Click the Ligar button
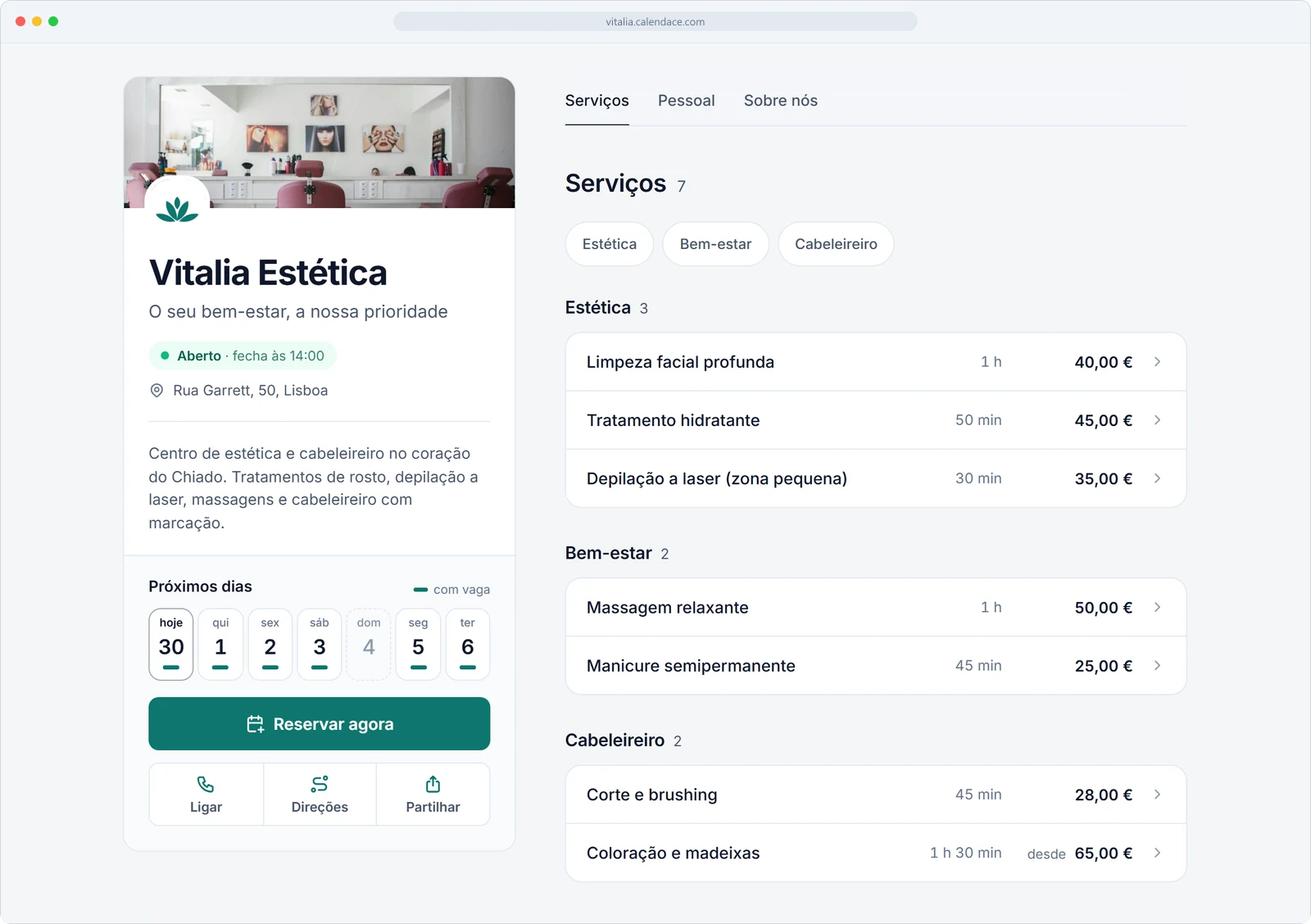This screenshot has height=924, width=1311. click(x=206, y=795)
